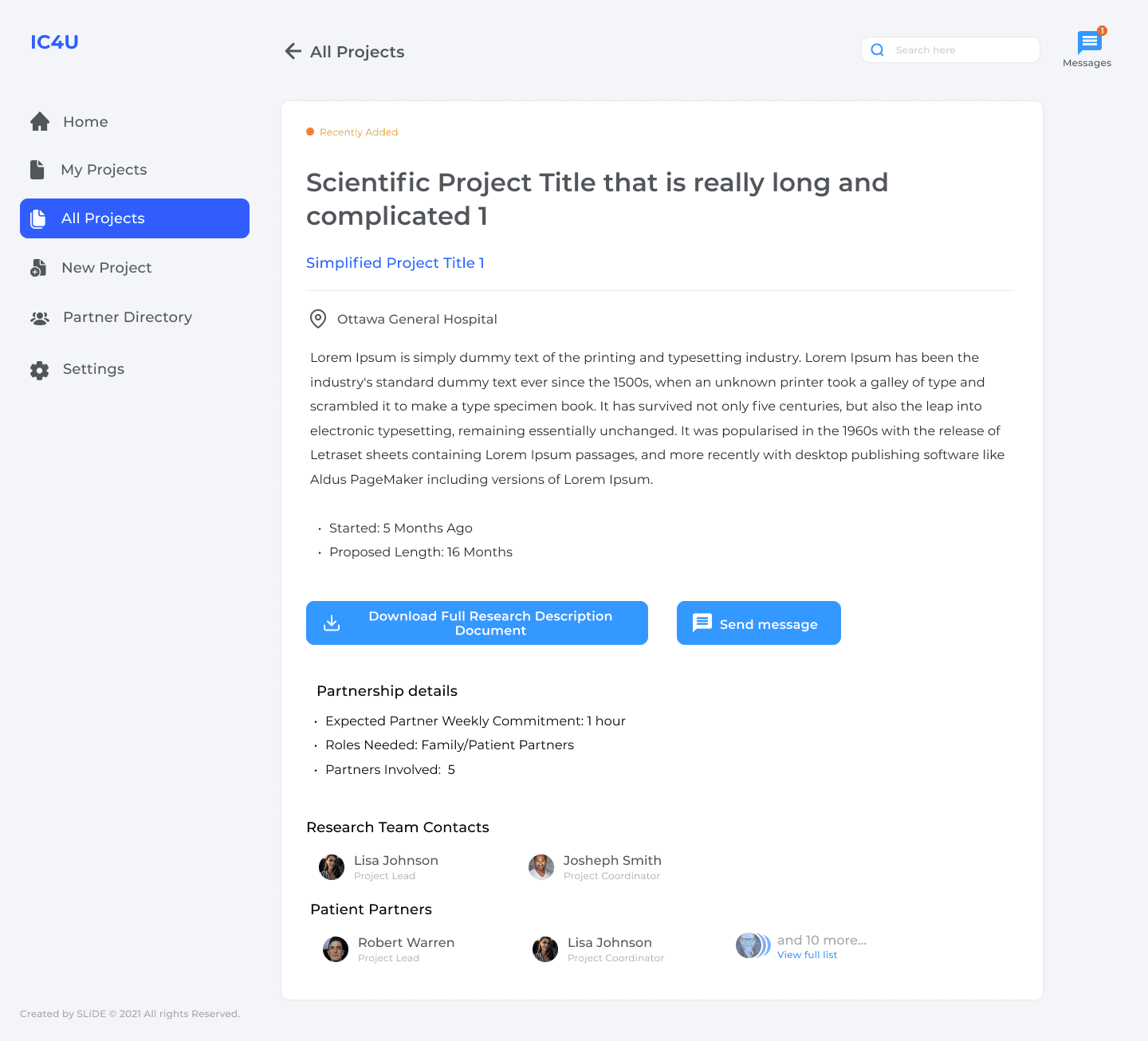1148x1041 pixels.
Task: Click Josheph Smith's profile avatar
Action: [541, 867]
